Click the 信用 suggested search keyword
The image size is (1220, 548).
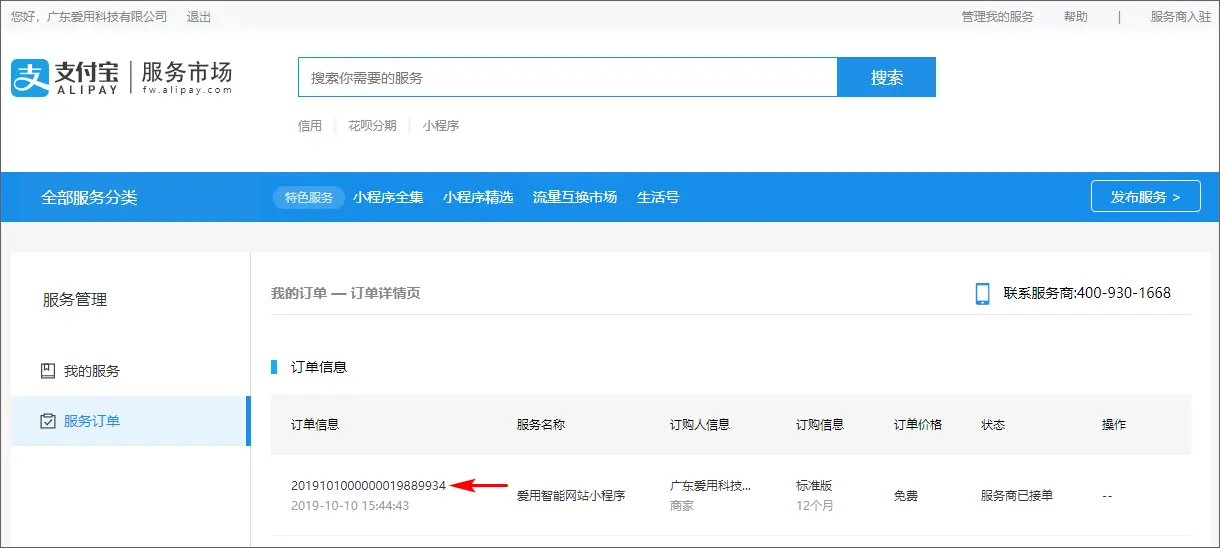click(x=310, y=126)
